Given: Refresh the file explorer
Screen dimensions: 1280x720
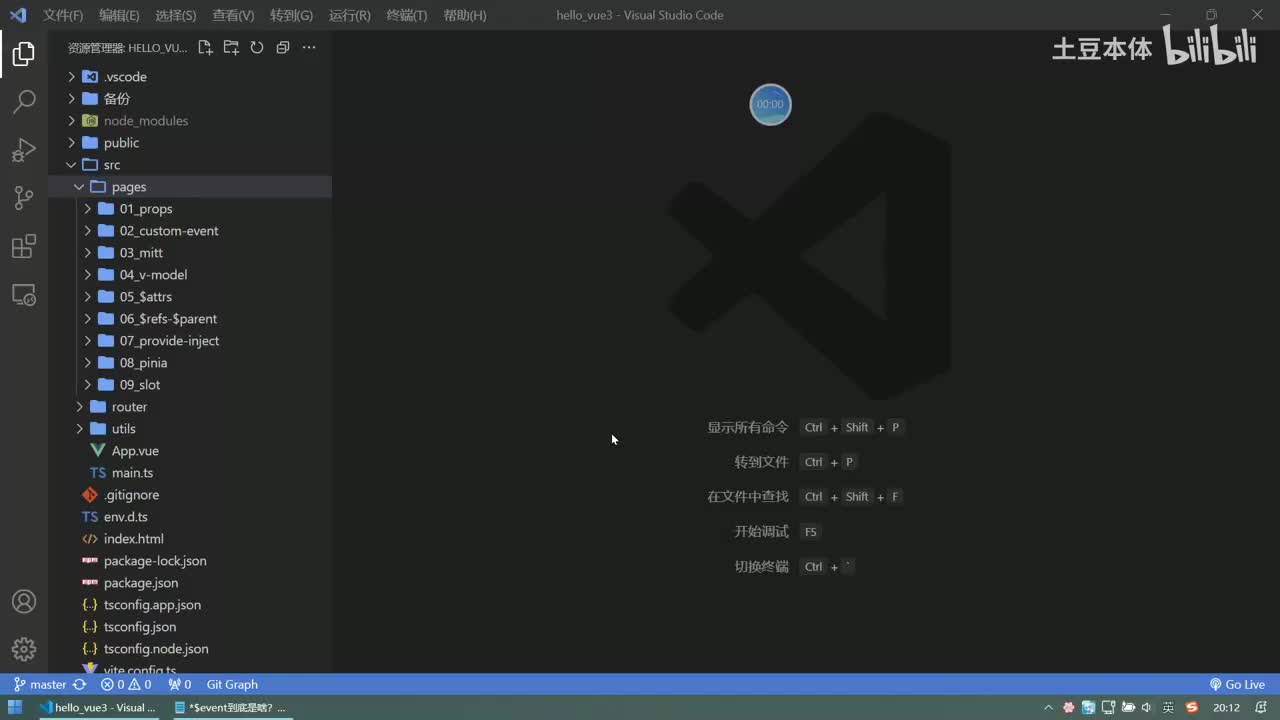Looking at the screenshot, I should (257, 48).
